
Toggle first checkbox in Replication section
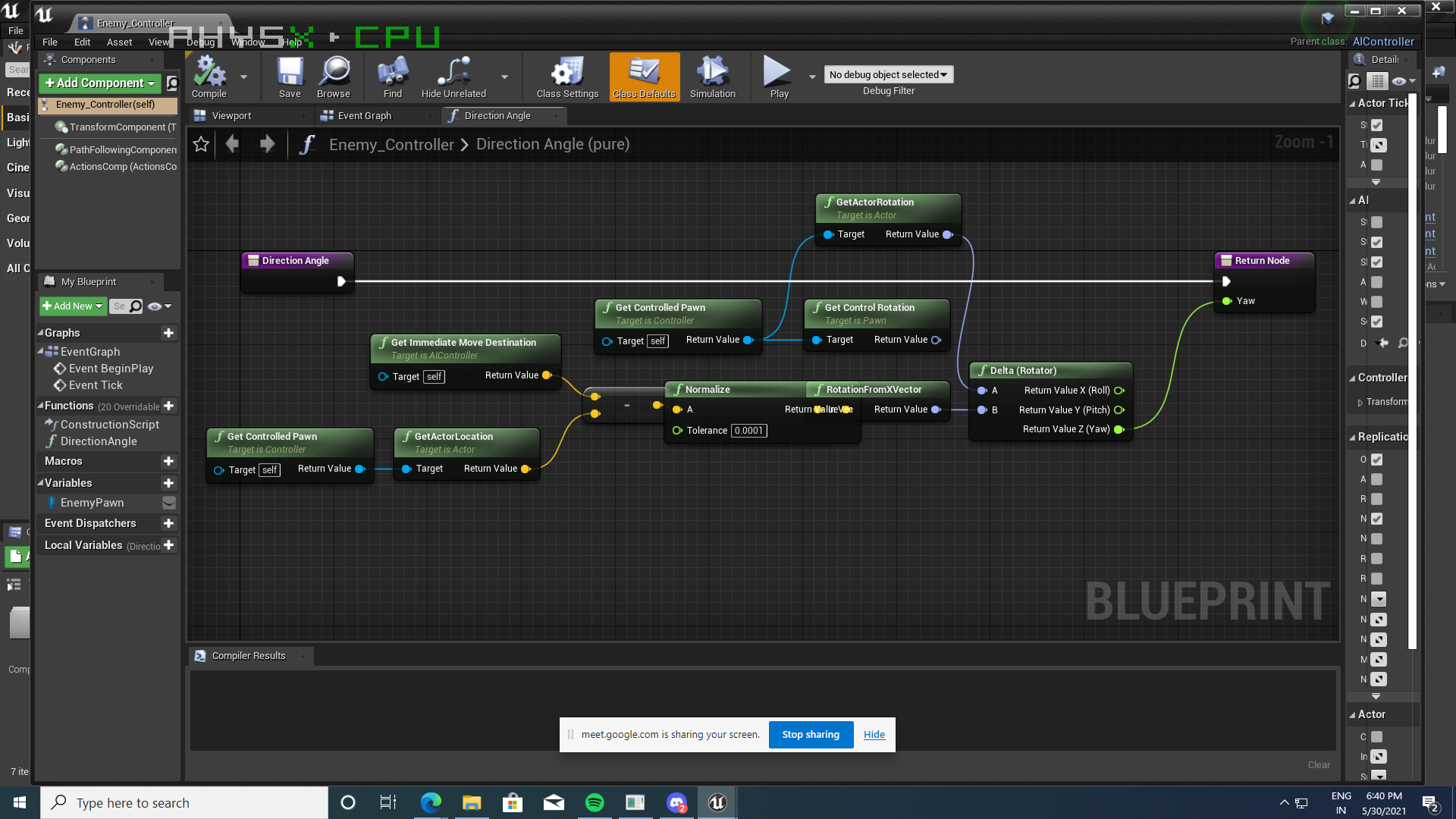1377,460
